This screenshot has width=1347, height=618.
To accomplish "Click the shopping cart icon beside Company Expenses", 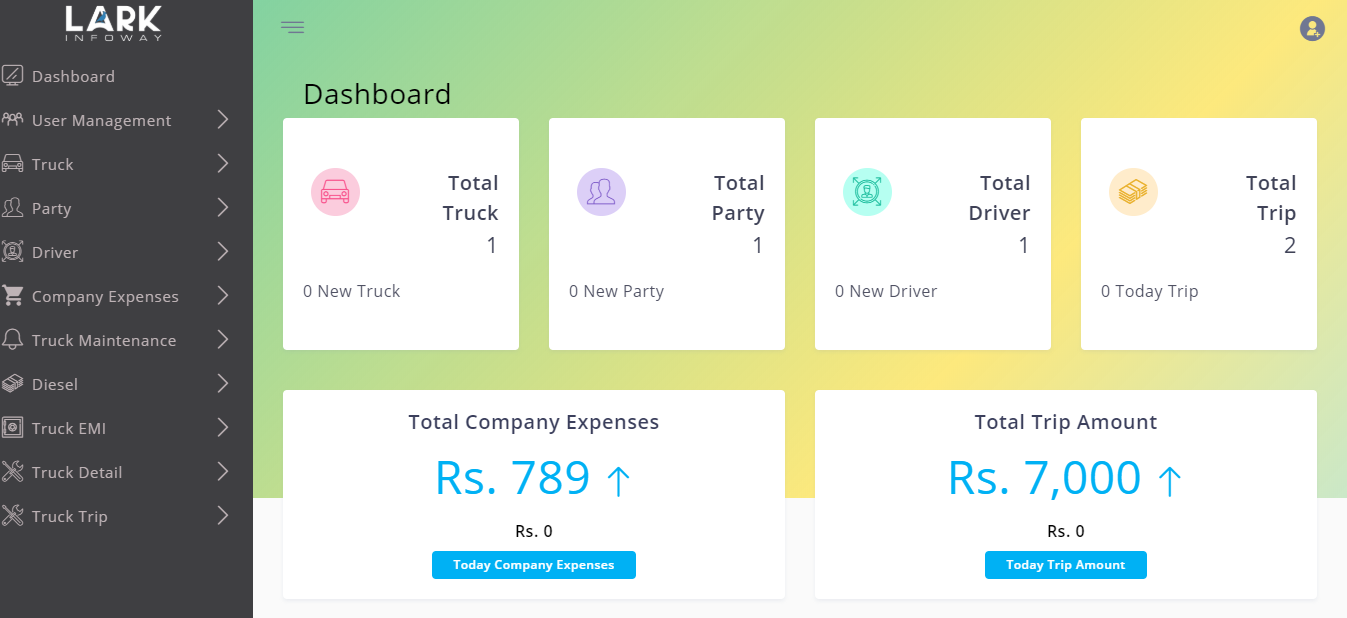I will click(13, 296).
